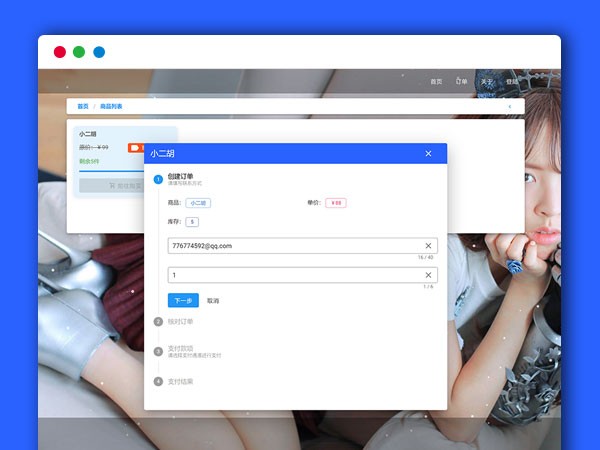Click the 下一步 button

[183, 300]
